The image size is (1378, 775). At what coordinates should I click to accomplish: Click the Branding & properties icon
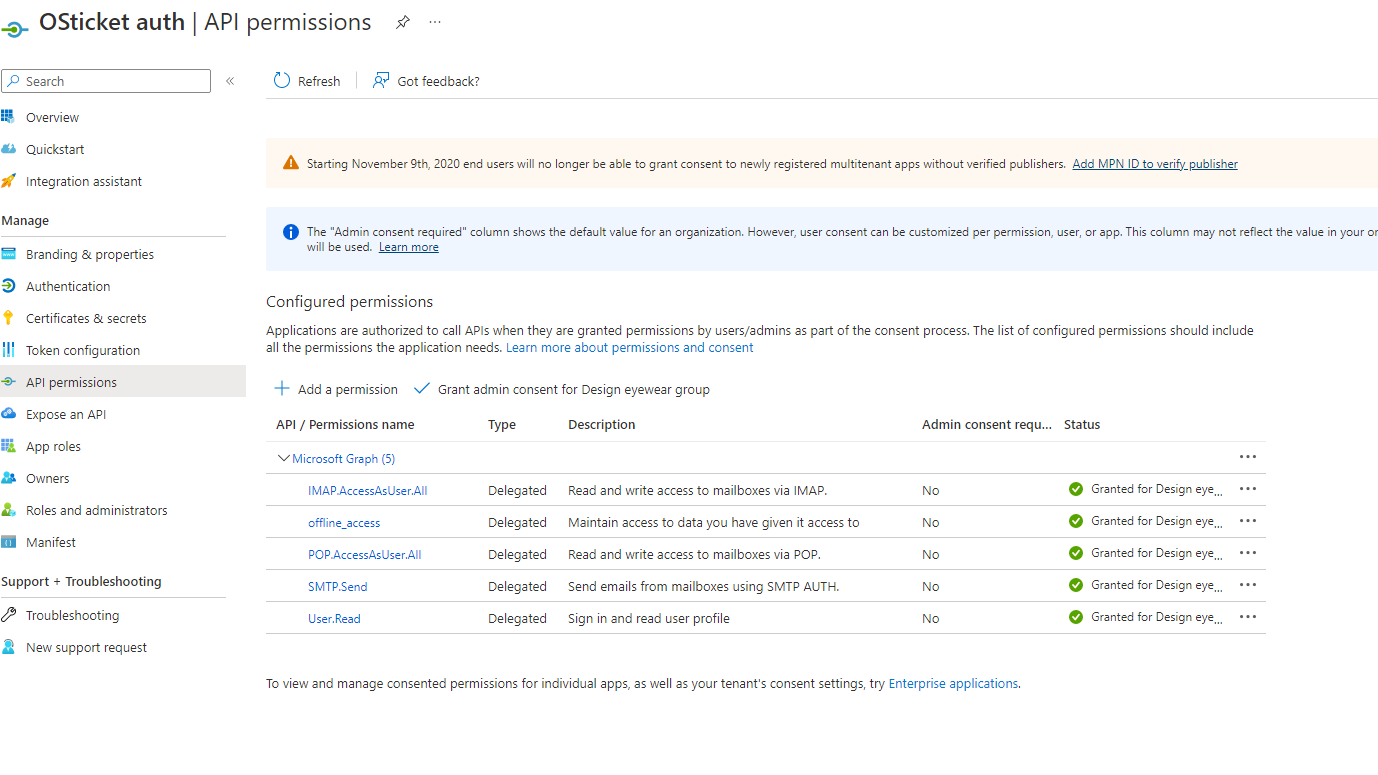(x=8, y=254)
